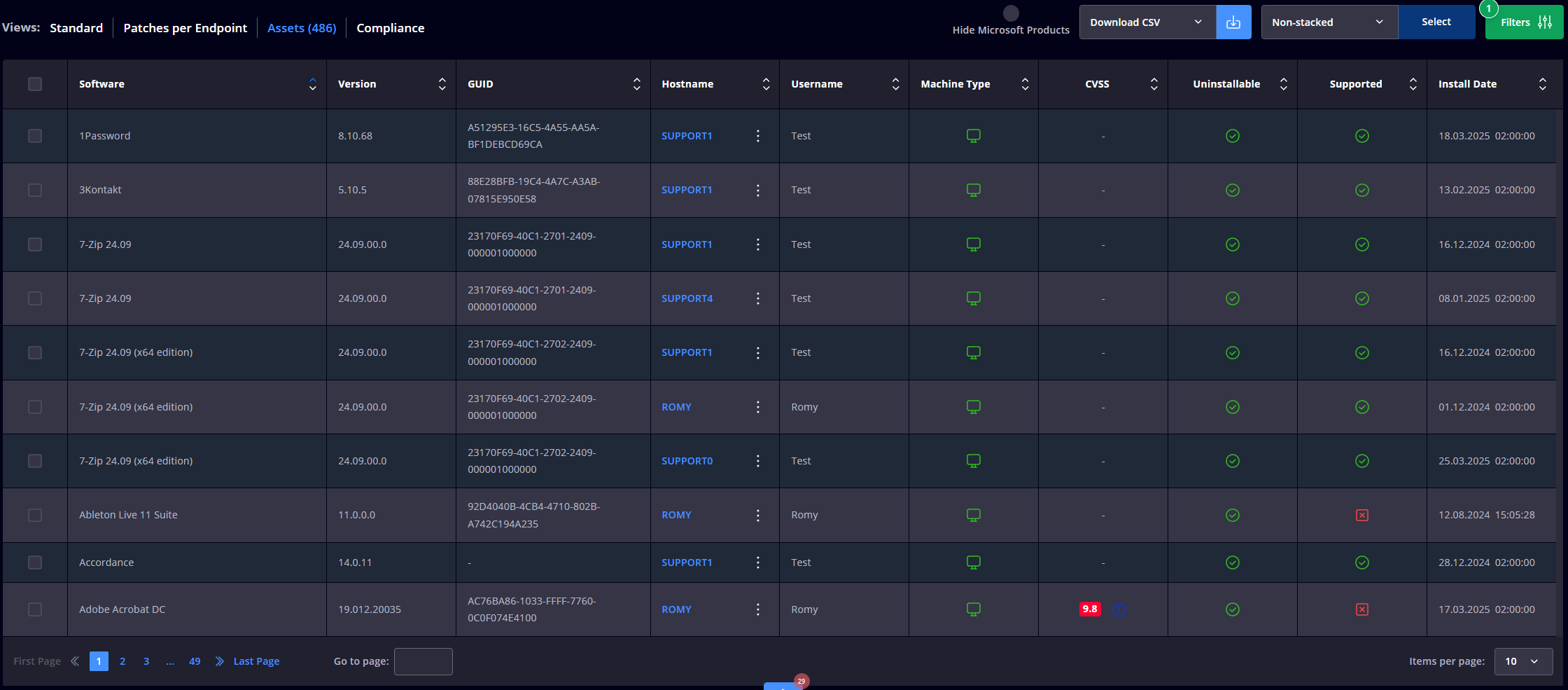Click current page 1 button

(99, 661)
